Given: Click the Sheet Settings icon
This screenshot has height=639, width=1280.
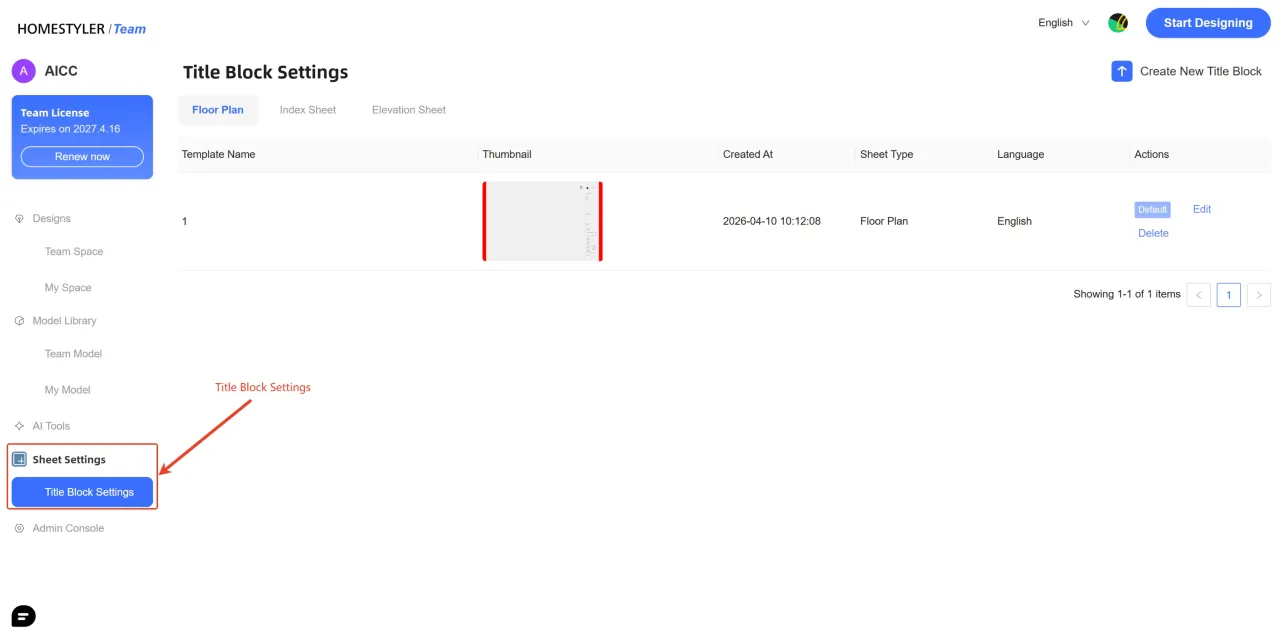Looking at the screenshot, I should click(x=20, y=460).
